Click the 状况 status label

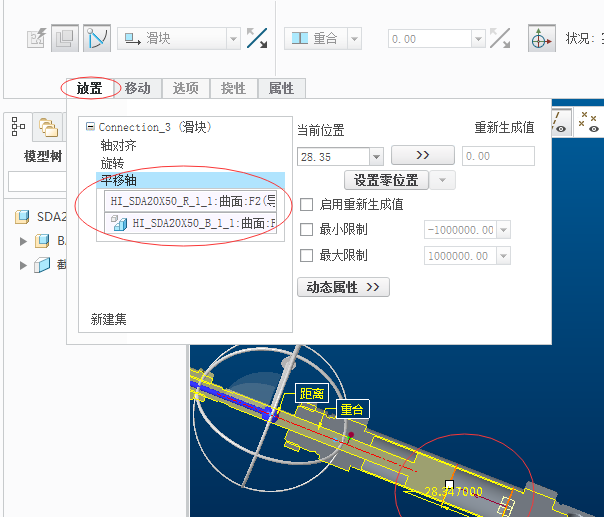[580, 39]
